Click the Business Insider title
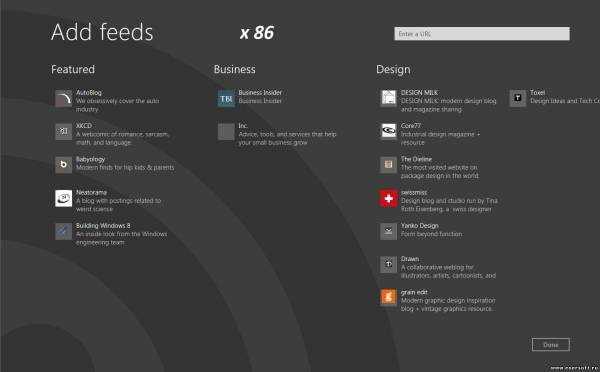This screenshot has width=600, height=372. coord(260,93)
